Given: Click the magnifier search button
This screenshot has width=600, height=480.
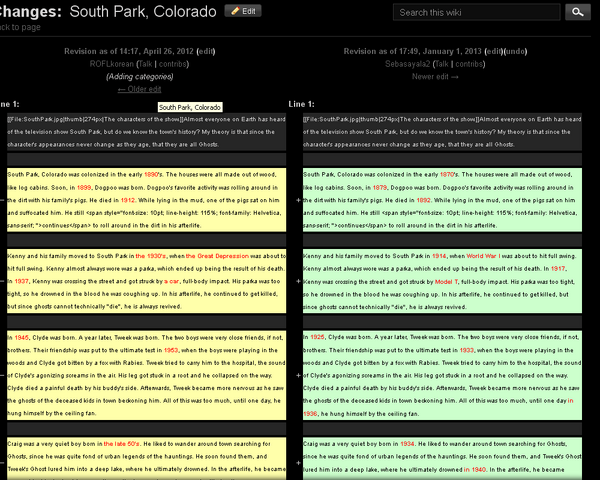Looking at the screenshot, I should tap(577, 12).
